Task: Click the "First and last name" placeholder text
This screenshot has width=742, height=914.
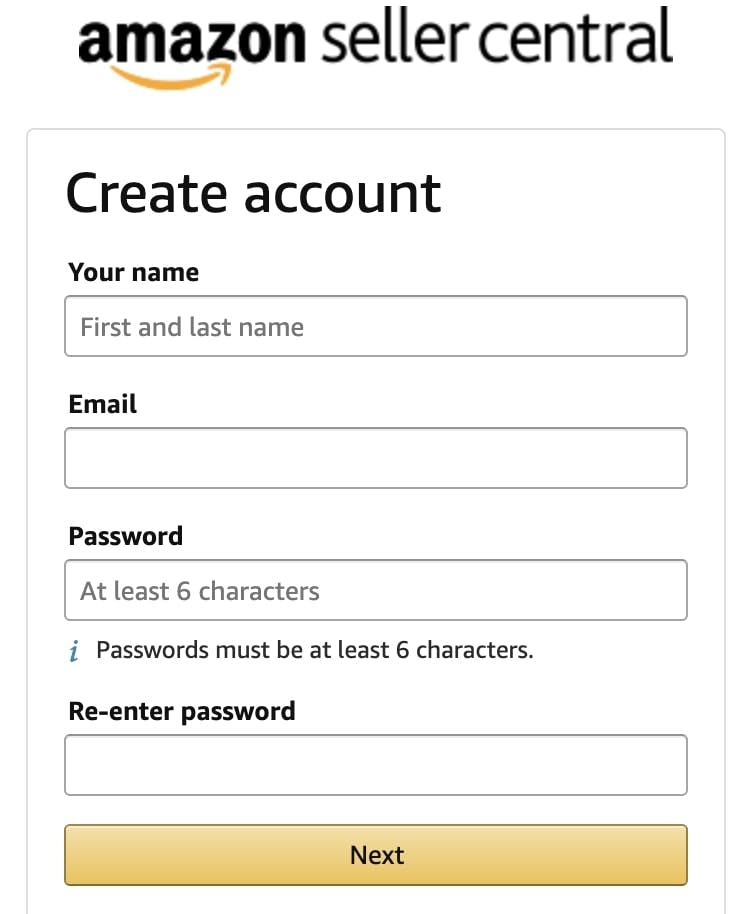Action: click(192, 327)
